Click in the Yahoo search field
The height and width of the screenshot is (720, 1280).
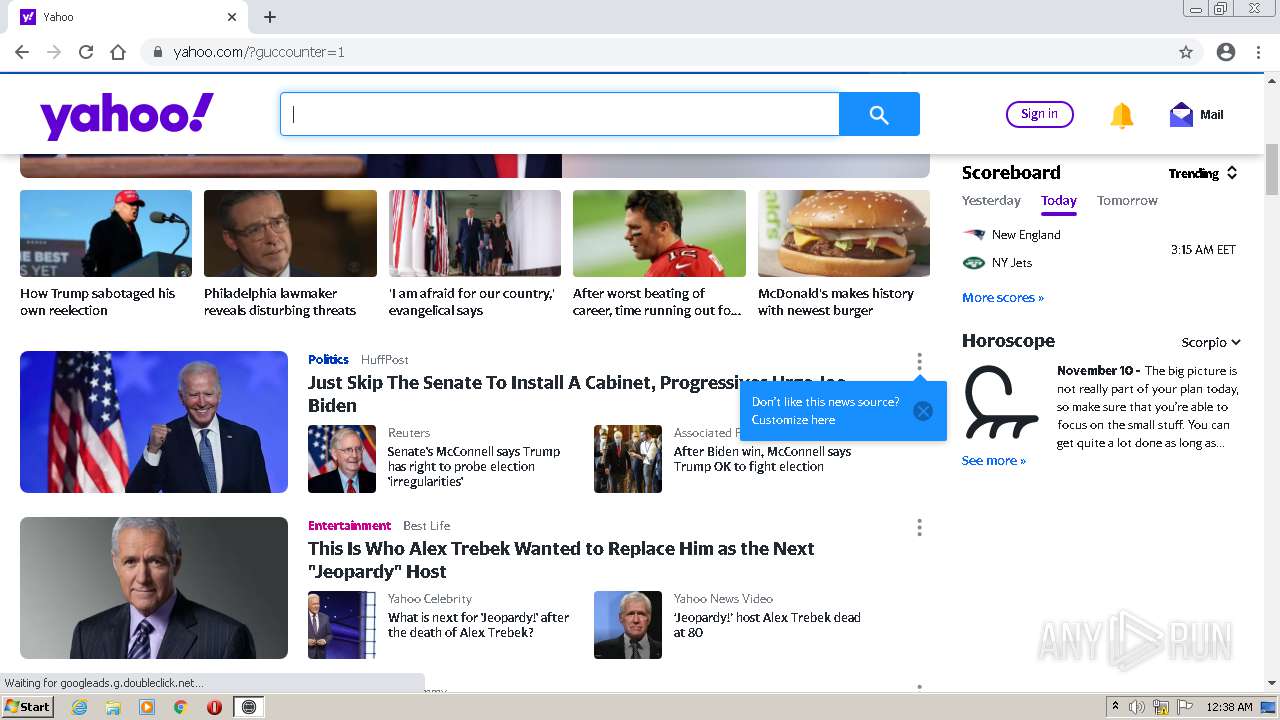pyautogui.click(x=560, y=114)
